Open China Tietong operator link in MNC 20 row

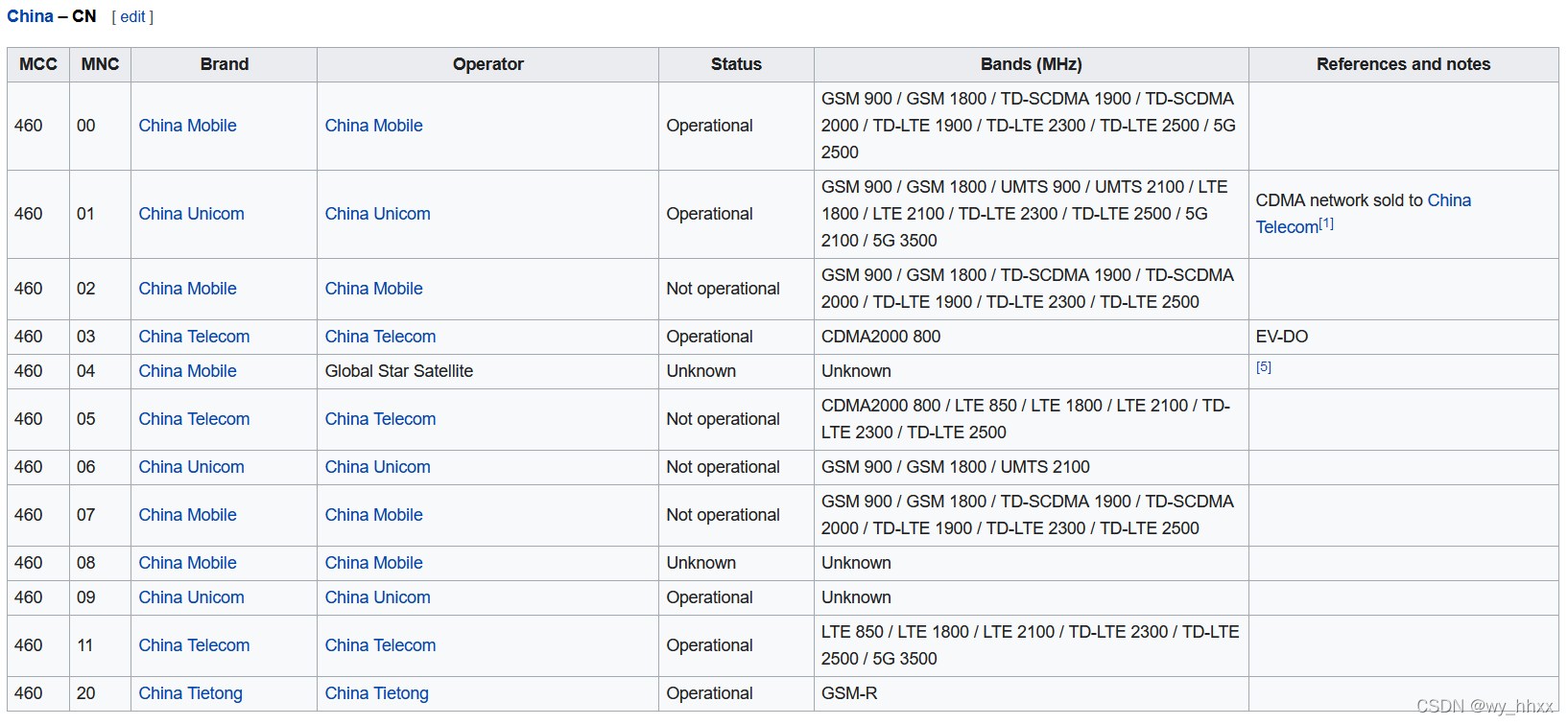point(376,693)
